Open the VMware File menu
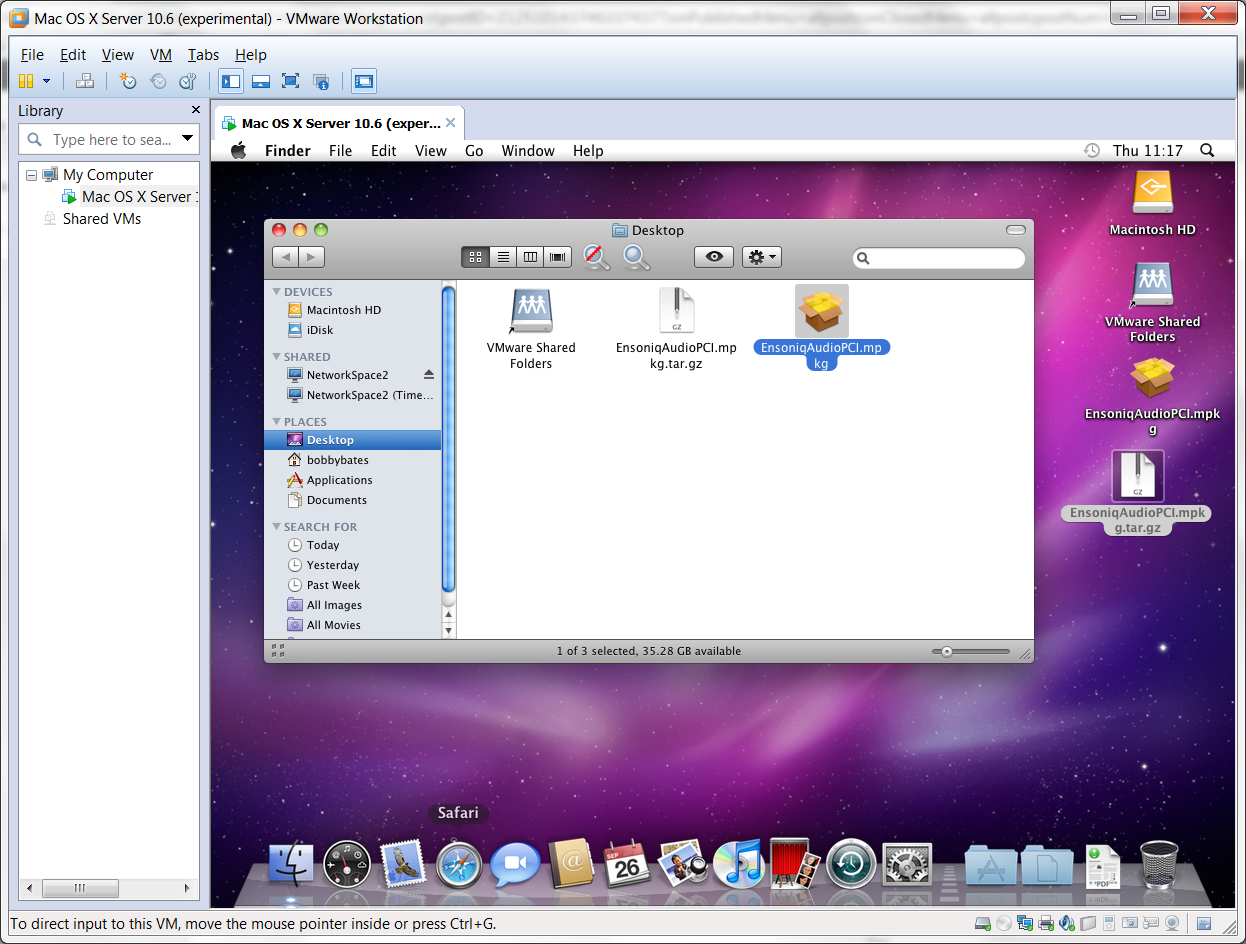 (x=32, y=55)
